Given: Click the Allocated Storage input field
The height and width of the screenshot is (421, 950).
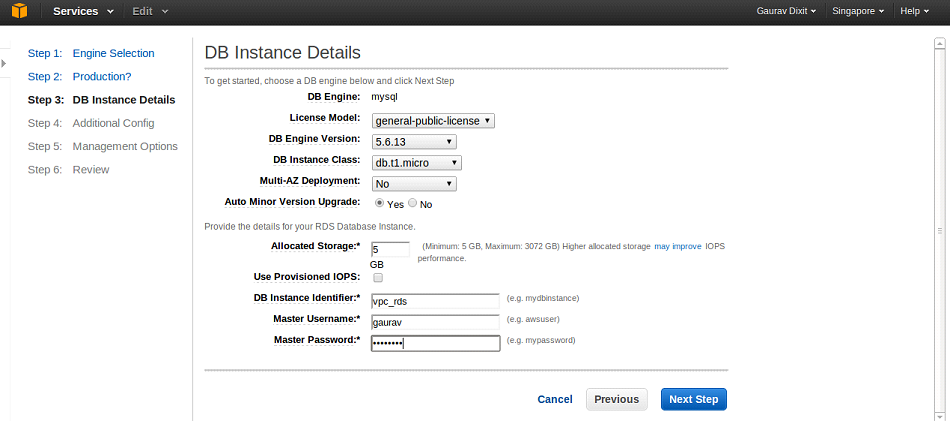Looking at the screenshot, I should tap(391, 249).
